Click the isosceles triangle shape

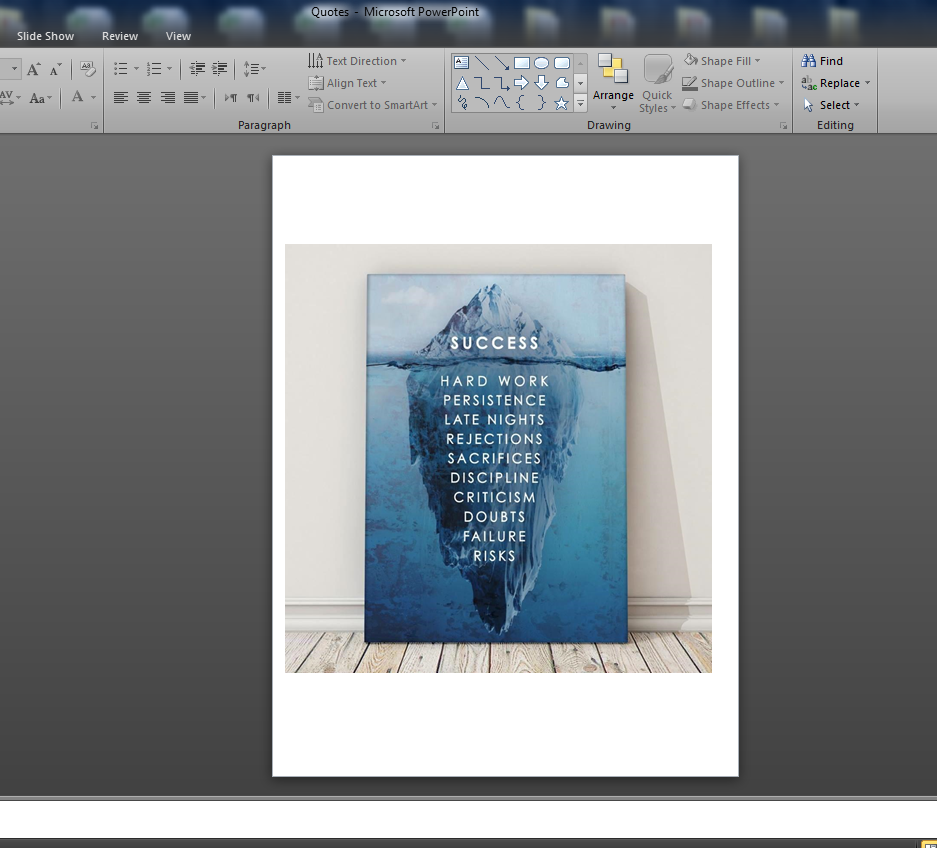click(x=462, y=82)
